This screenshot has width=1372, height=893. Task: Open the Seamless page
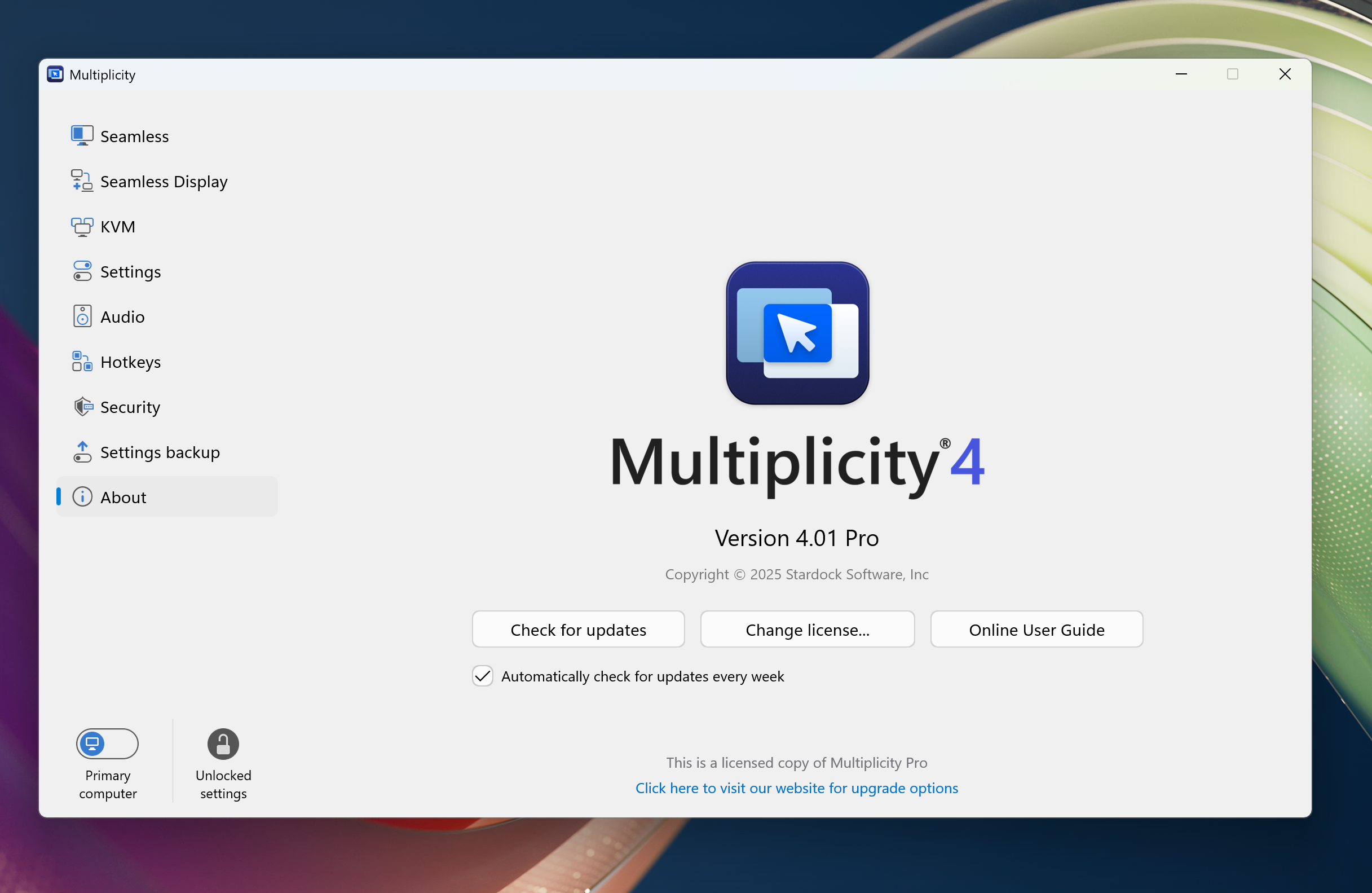coord(166,136)
